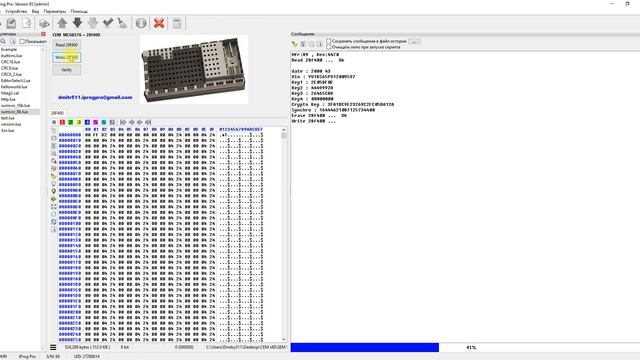Open the Помощь menu
This screenshot has height=360, width=640.
[x=79, y=11]
